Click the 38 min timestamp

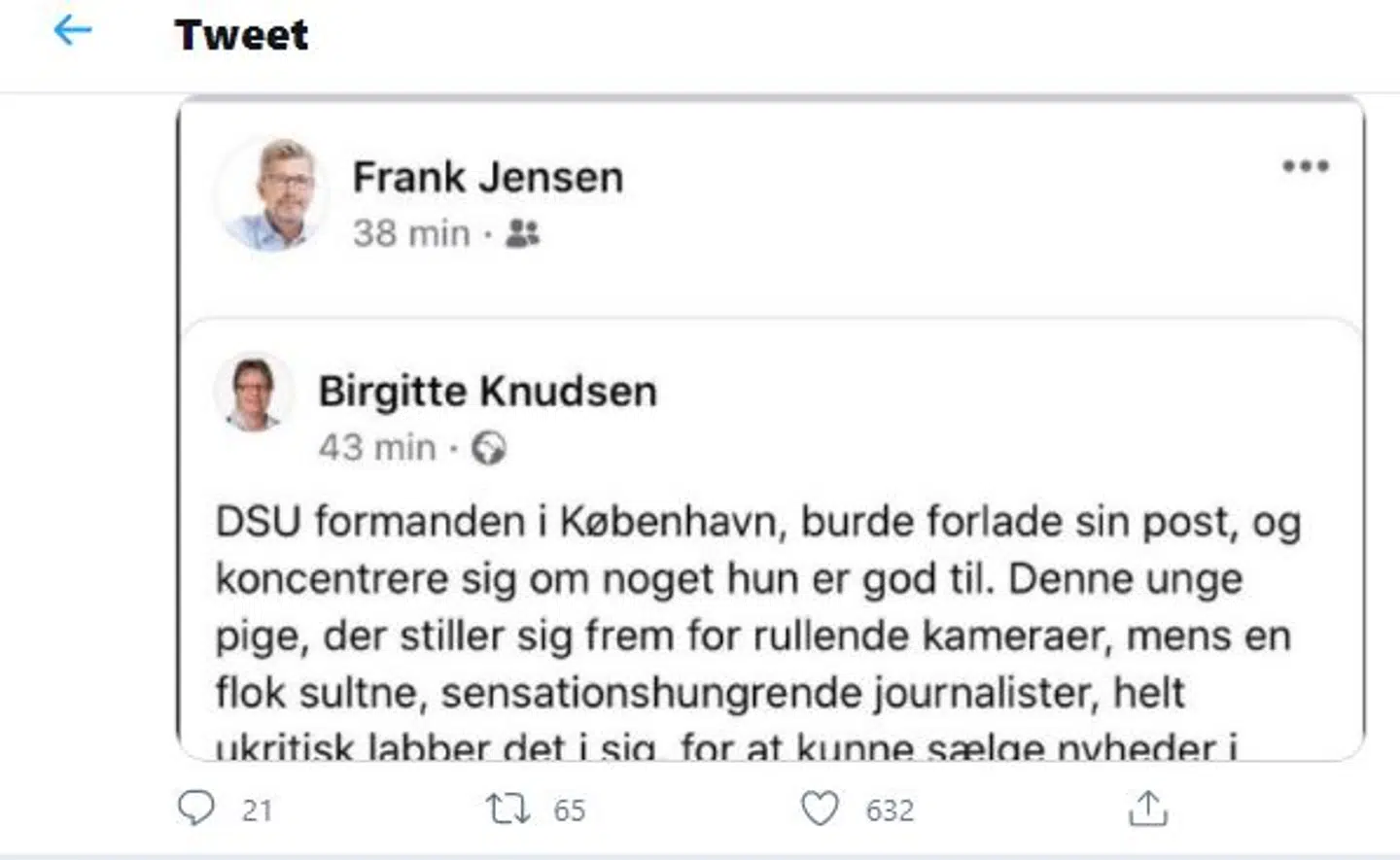point(410,233)
